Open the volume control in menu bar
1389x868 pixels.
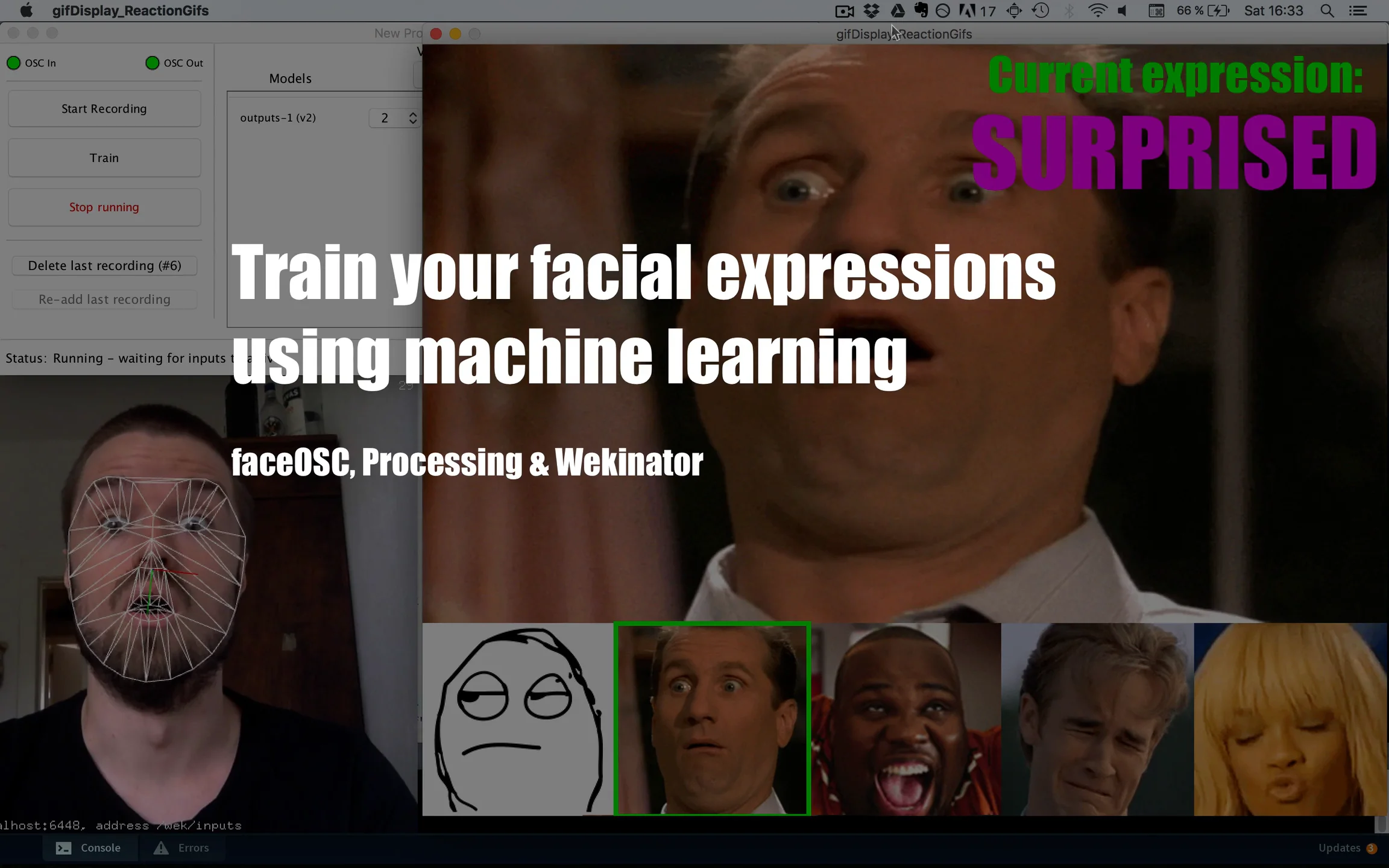[1121, 10]
